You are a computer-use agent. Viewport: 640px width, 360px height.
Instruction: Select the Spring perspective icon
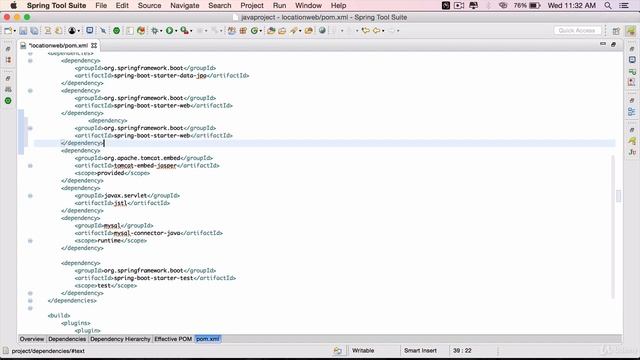coord(631,31)
